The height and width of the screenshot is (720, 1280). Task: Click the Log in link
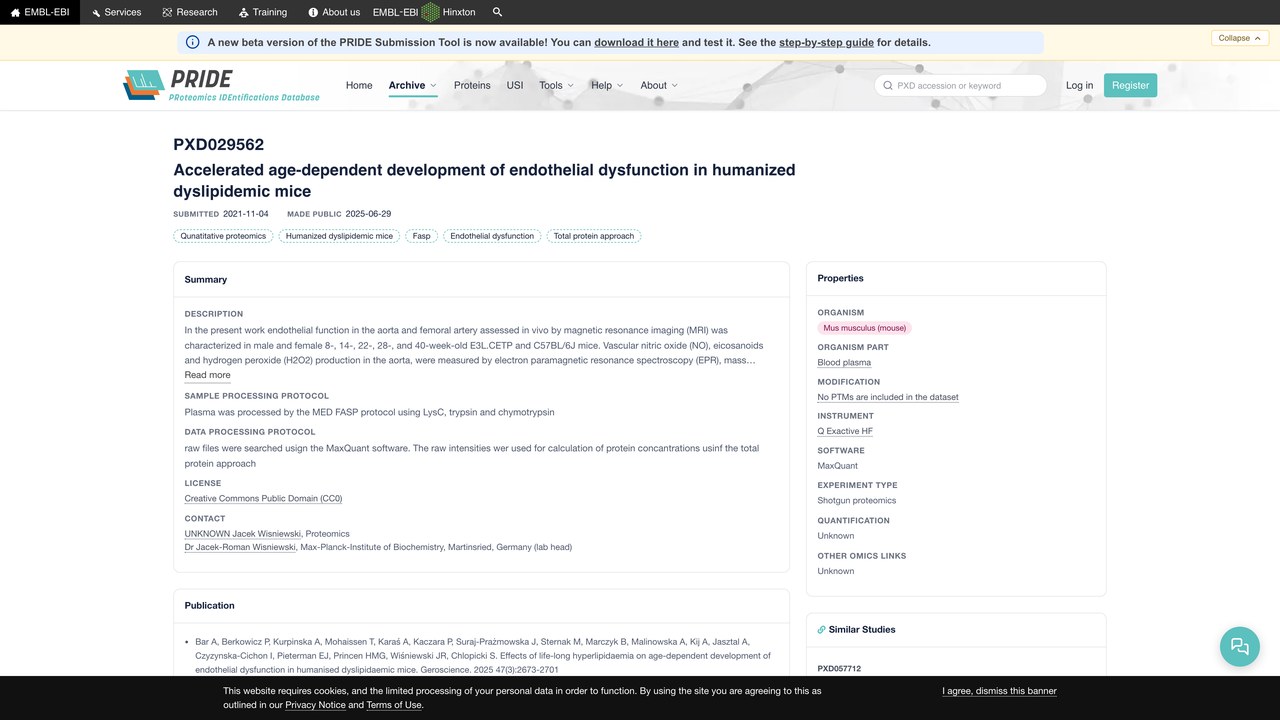[x=1079, y=86]
